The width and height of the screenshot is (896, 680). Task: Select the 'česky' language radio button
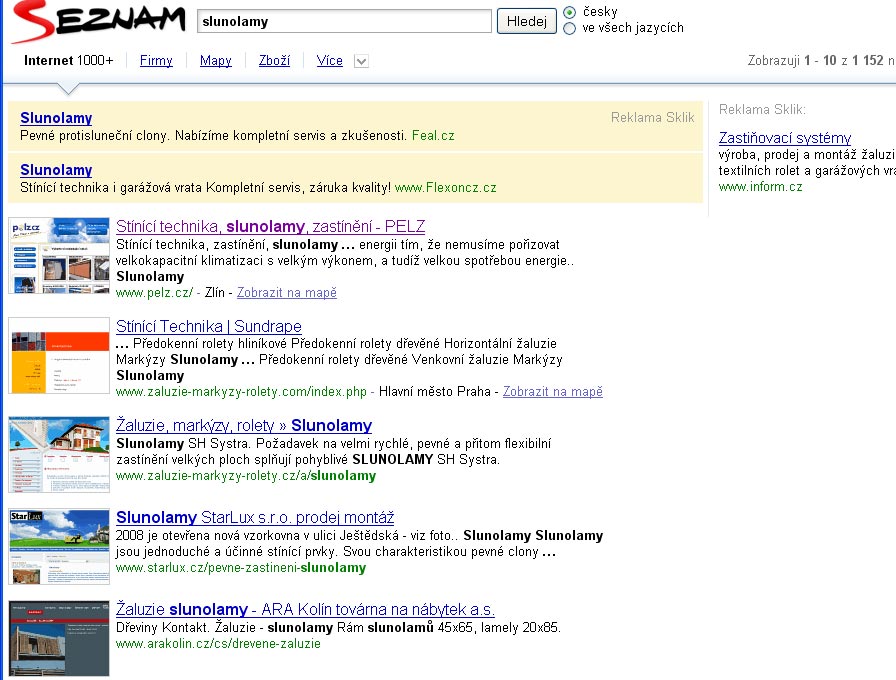pyautogui.click(x=570, y=12)
